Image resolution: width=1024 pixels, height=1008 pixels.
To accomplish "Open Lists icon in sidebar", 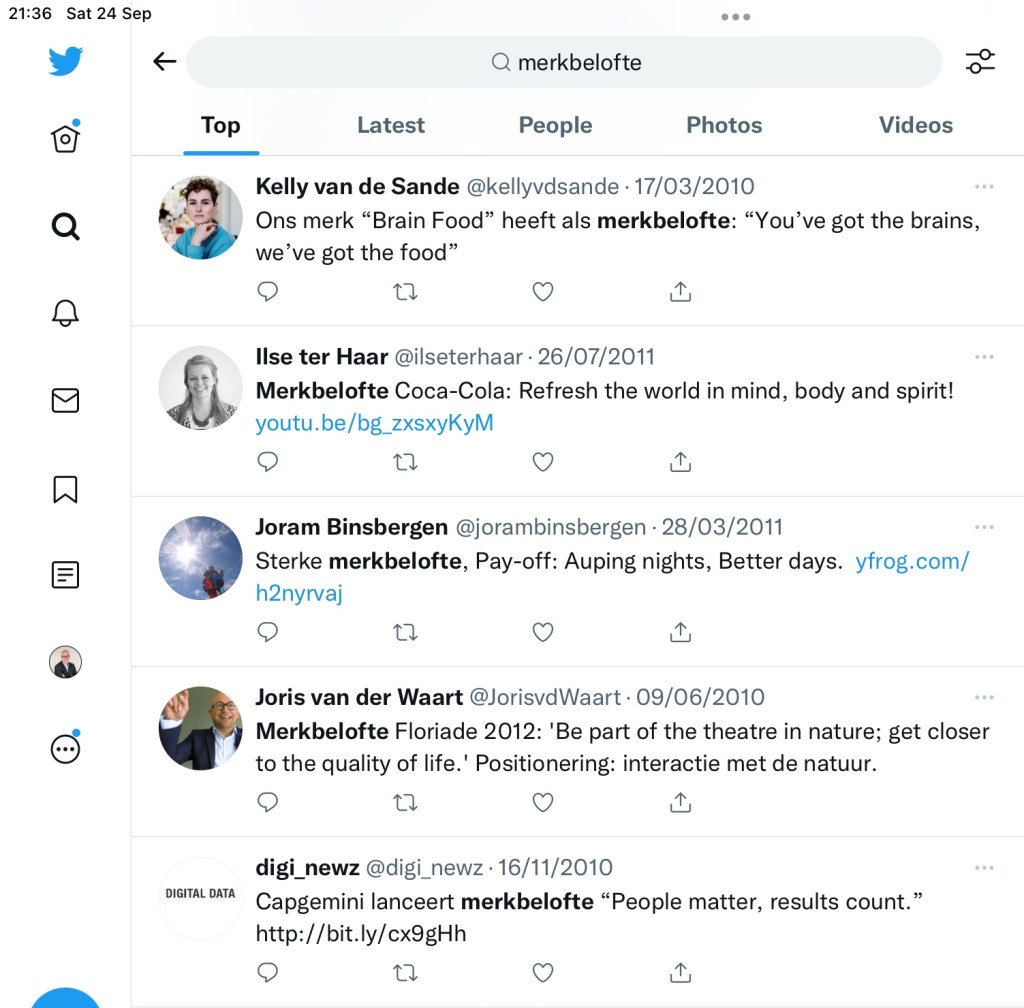I will [65, 575].
